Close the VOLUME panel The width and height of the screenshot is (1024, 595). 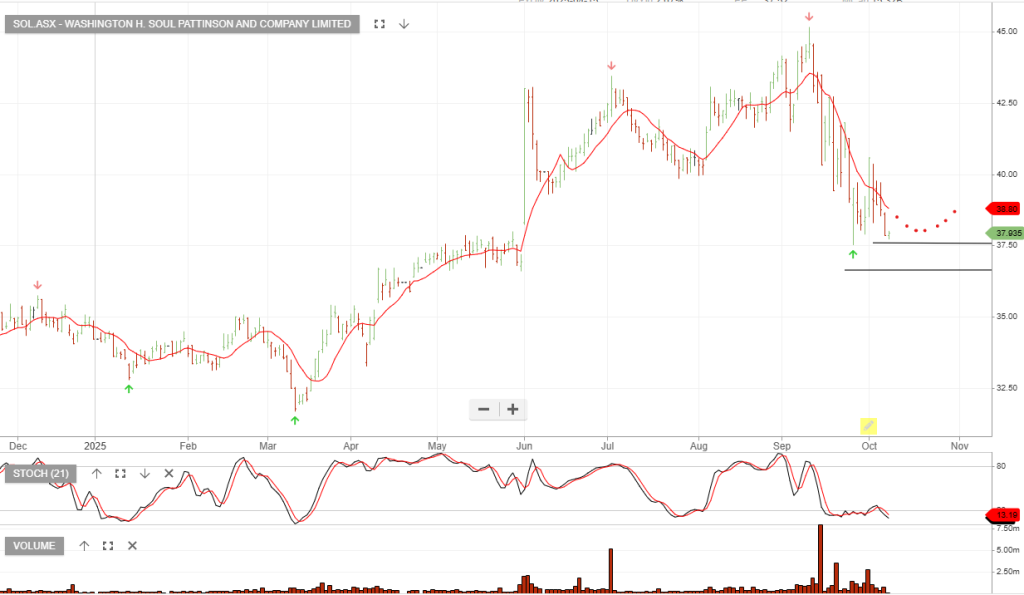[x=132, y=546]
